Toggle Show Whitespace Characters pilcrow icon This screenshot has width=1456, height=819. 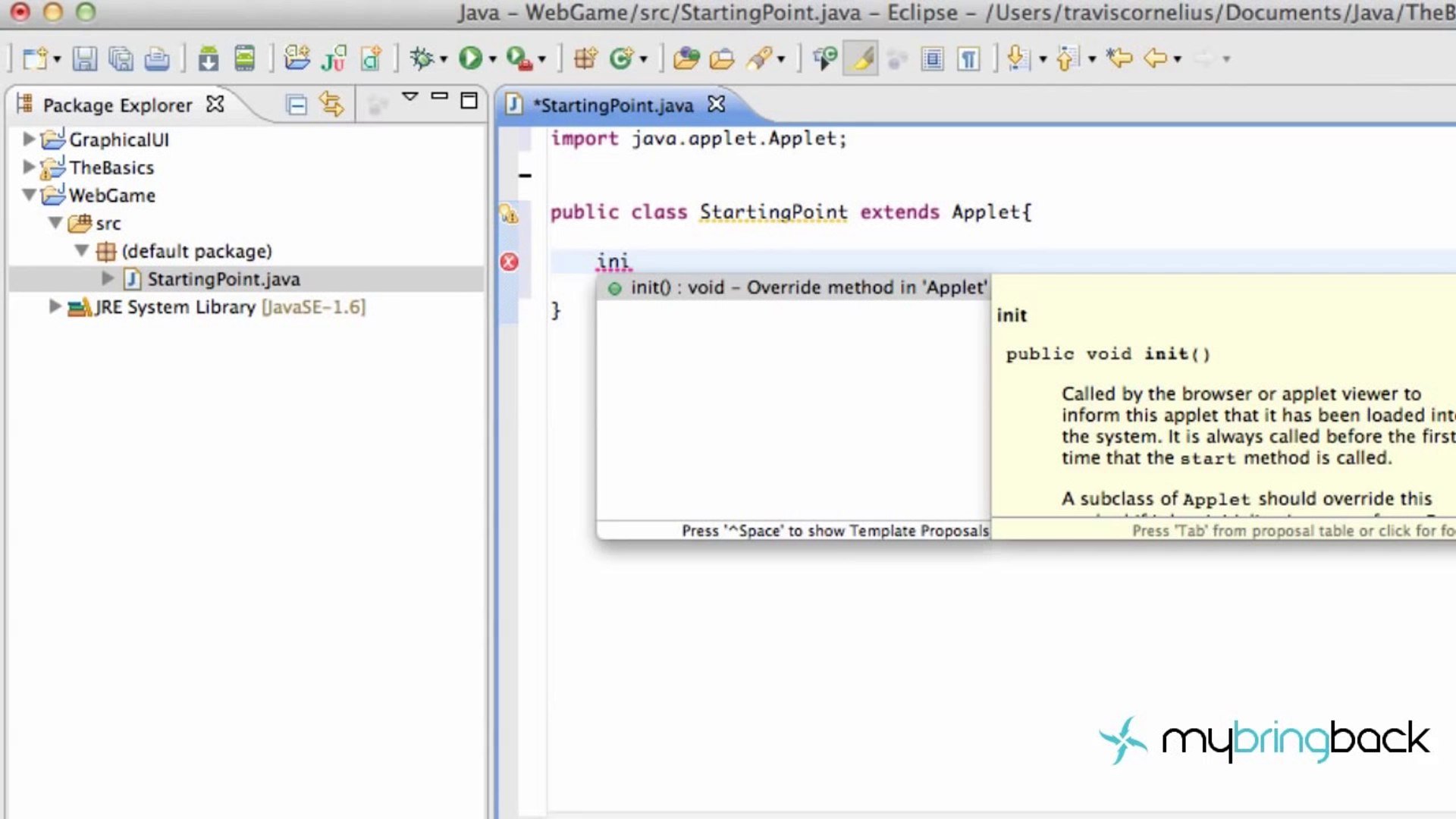tap(968, 58)
